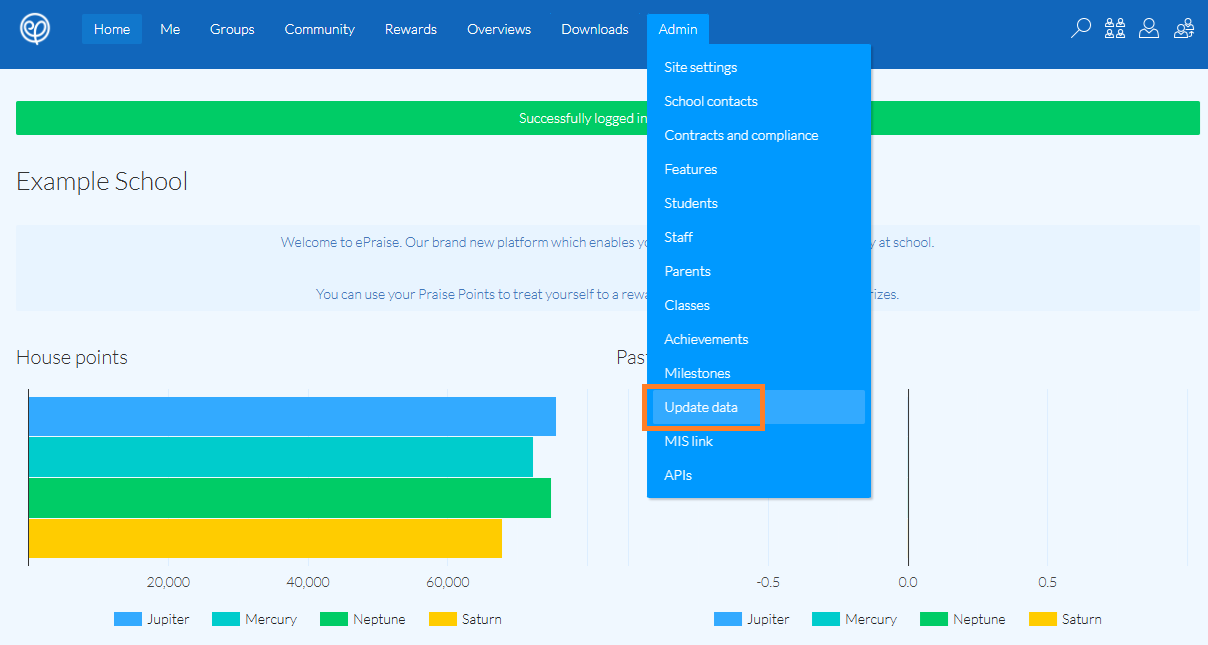Open Site settings from the Admin menu
The height and width of the screenshot is (645, 1208).
(700, 67)
